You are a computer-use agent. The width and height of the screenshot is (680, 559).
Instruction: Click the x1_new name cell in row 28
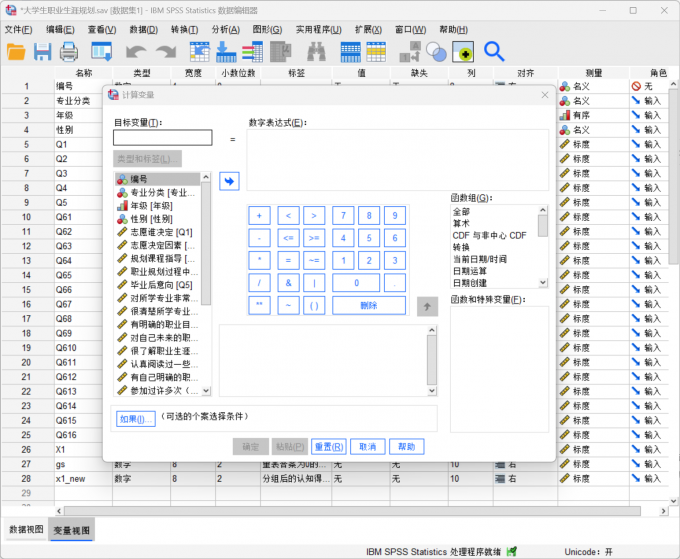(83, 479)
